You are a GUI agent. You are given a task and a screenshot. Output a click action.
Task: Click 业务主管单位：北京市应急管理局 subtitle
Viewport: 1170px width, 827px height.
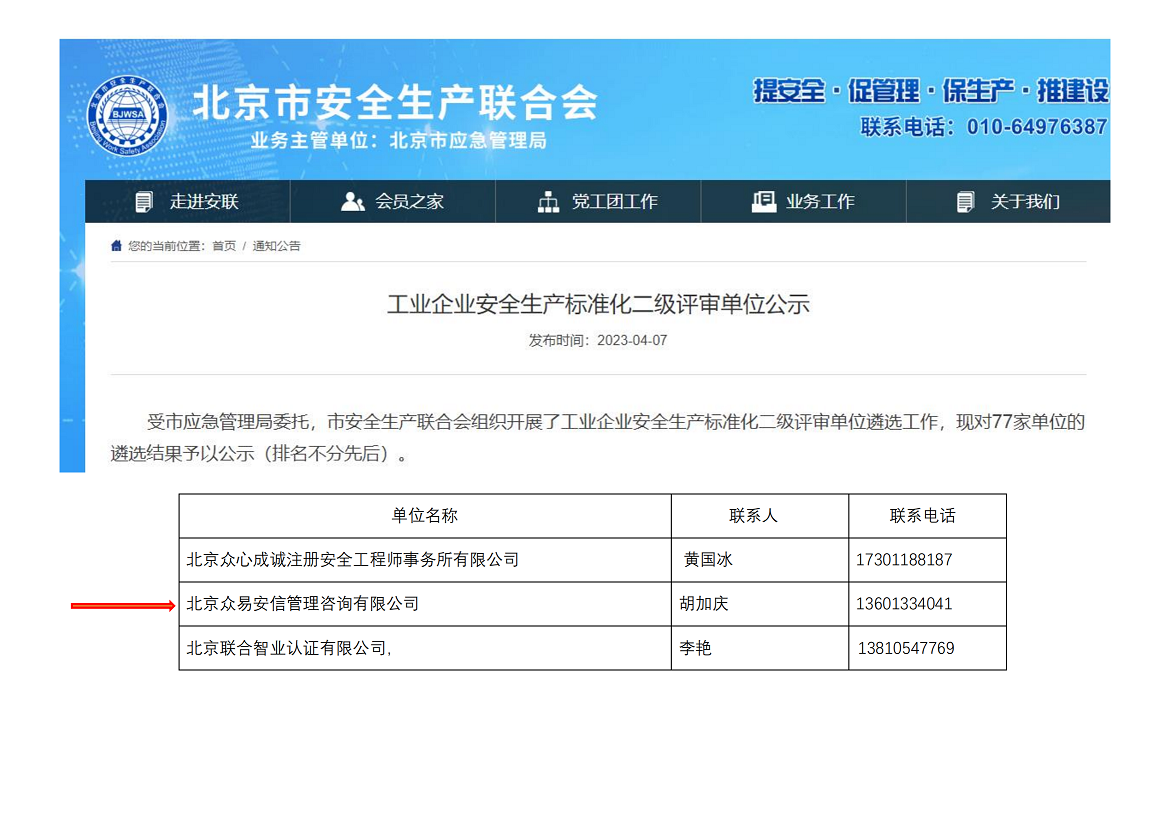point(398,140)
